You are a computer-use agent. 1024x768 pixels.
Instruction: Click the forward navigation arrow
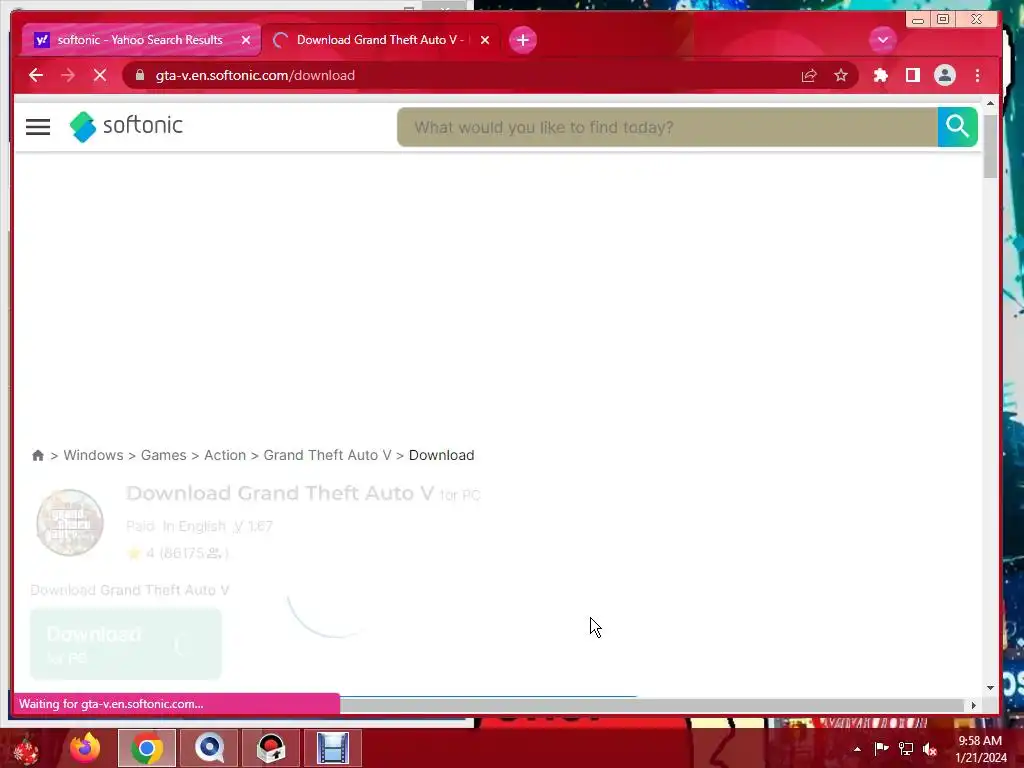click(x=68, y=75)
